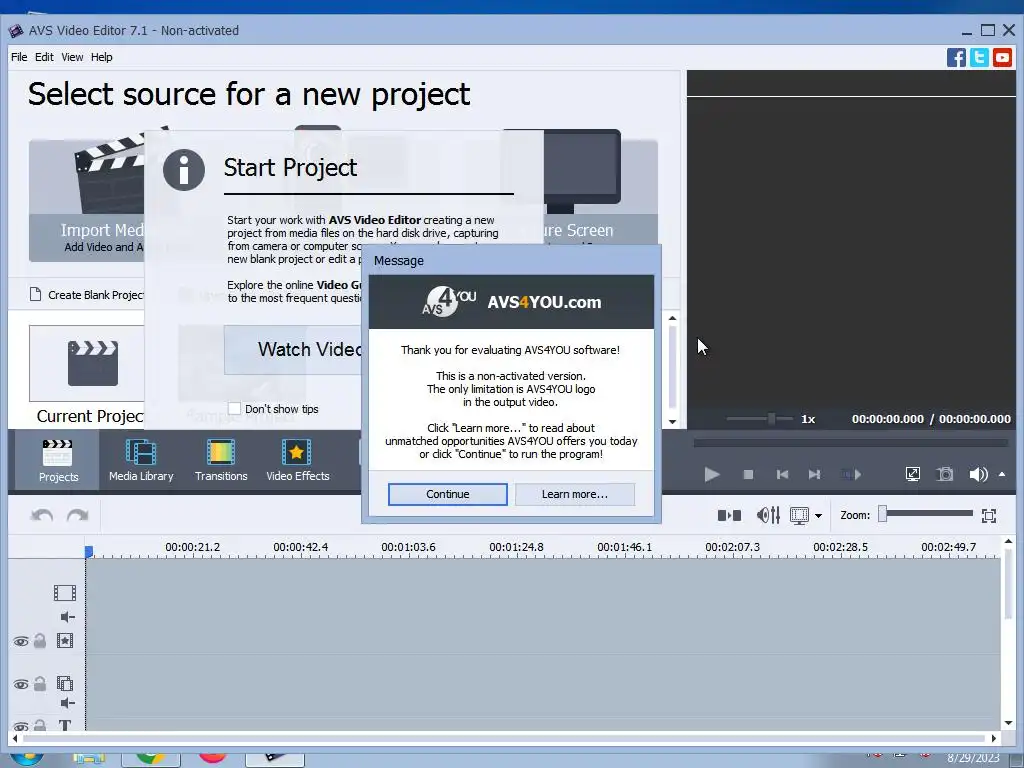Click timeline vertical scrollbar down arrow

1008,723
